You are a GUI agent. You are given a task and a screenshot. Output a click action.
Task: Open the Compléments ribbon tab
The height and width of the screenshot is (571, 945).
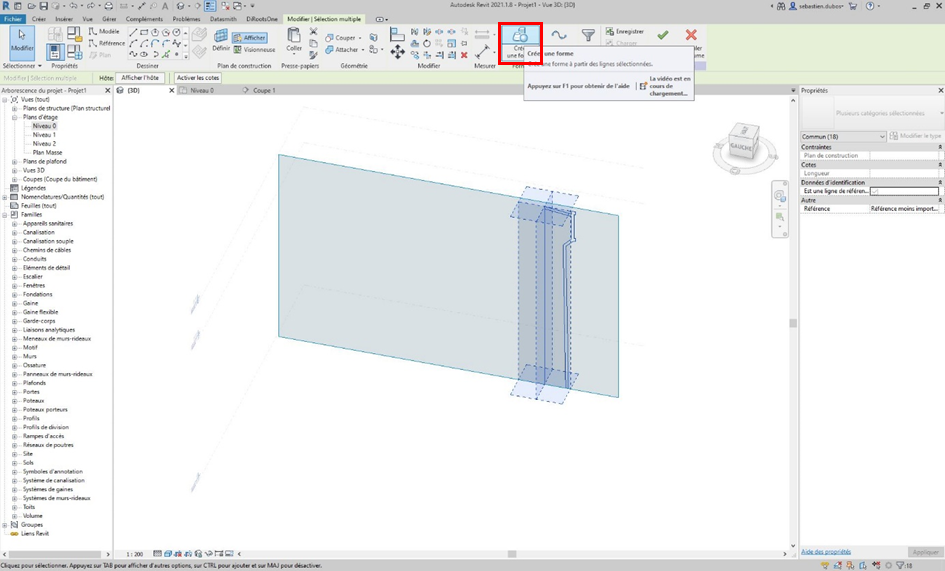(x=145, y=19)
